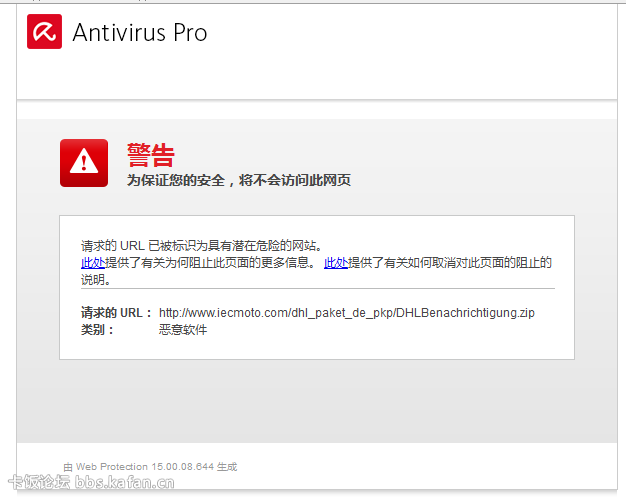Viewport: 626px width, 498px height.
Task: Open second 此处 link about unblocking the page
Action: pos(336,263)
